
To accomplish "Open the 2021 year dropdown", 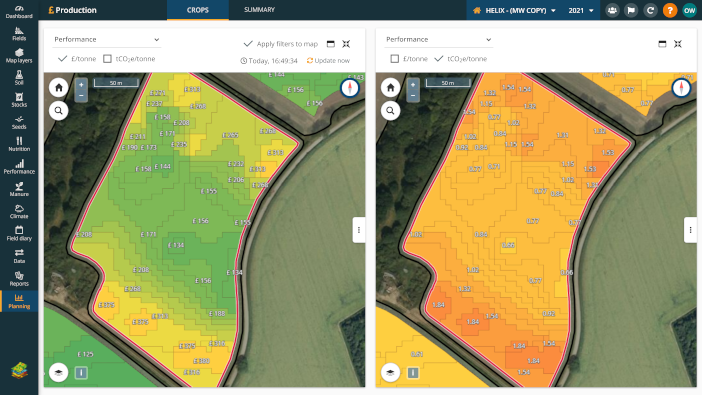I will click(x=581, y=10).
